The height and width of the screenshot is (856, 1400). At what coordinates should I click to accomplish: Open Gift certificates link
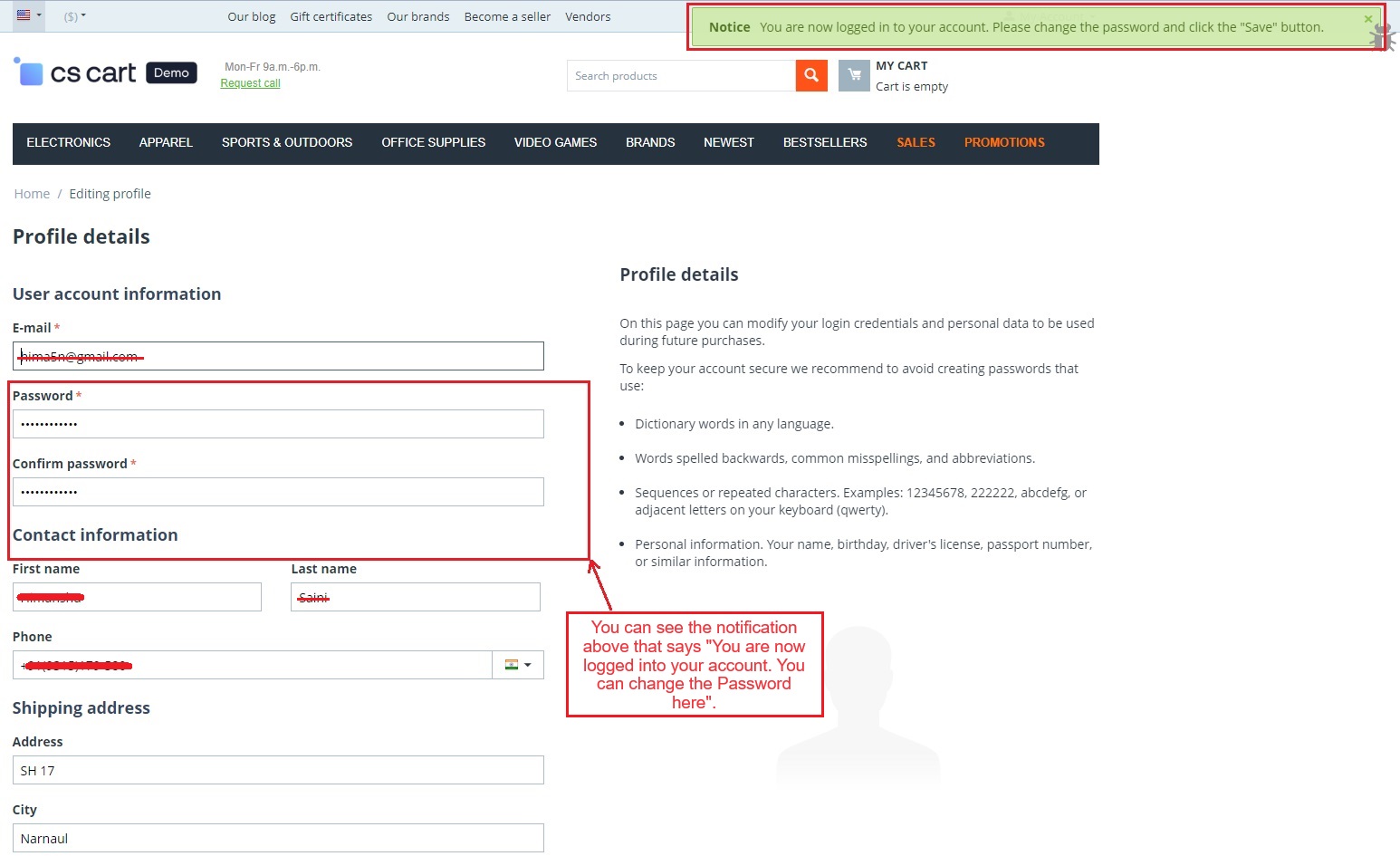coord(331,16)
